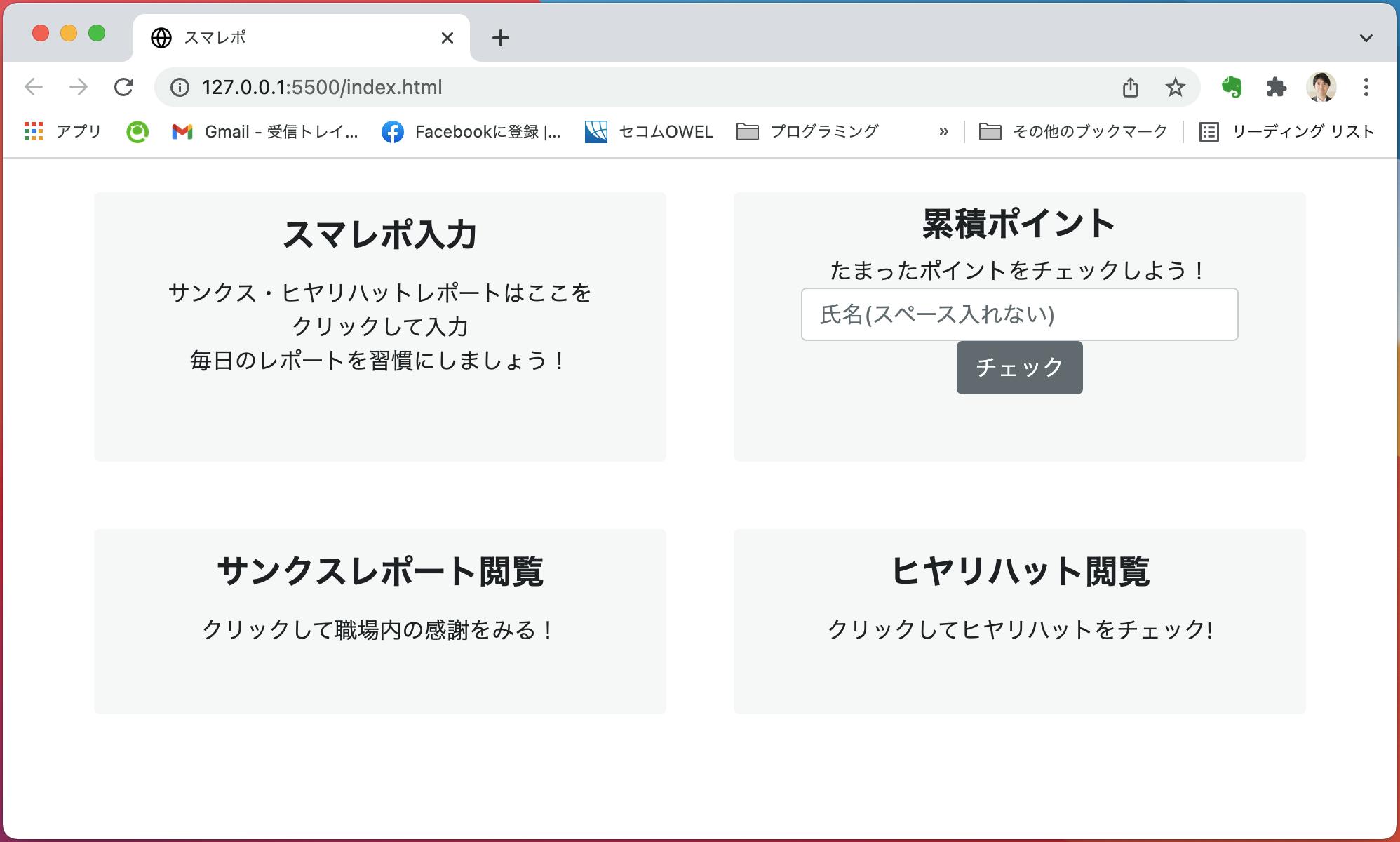Bookmark this page with the star icon
The height and width of the screenshot is (842, 1400).
click(1175, 87)
